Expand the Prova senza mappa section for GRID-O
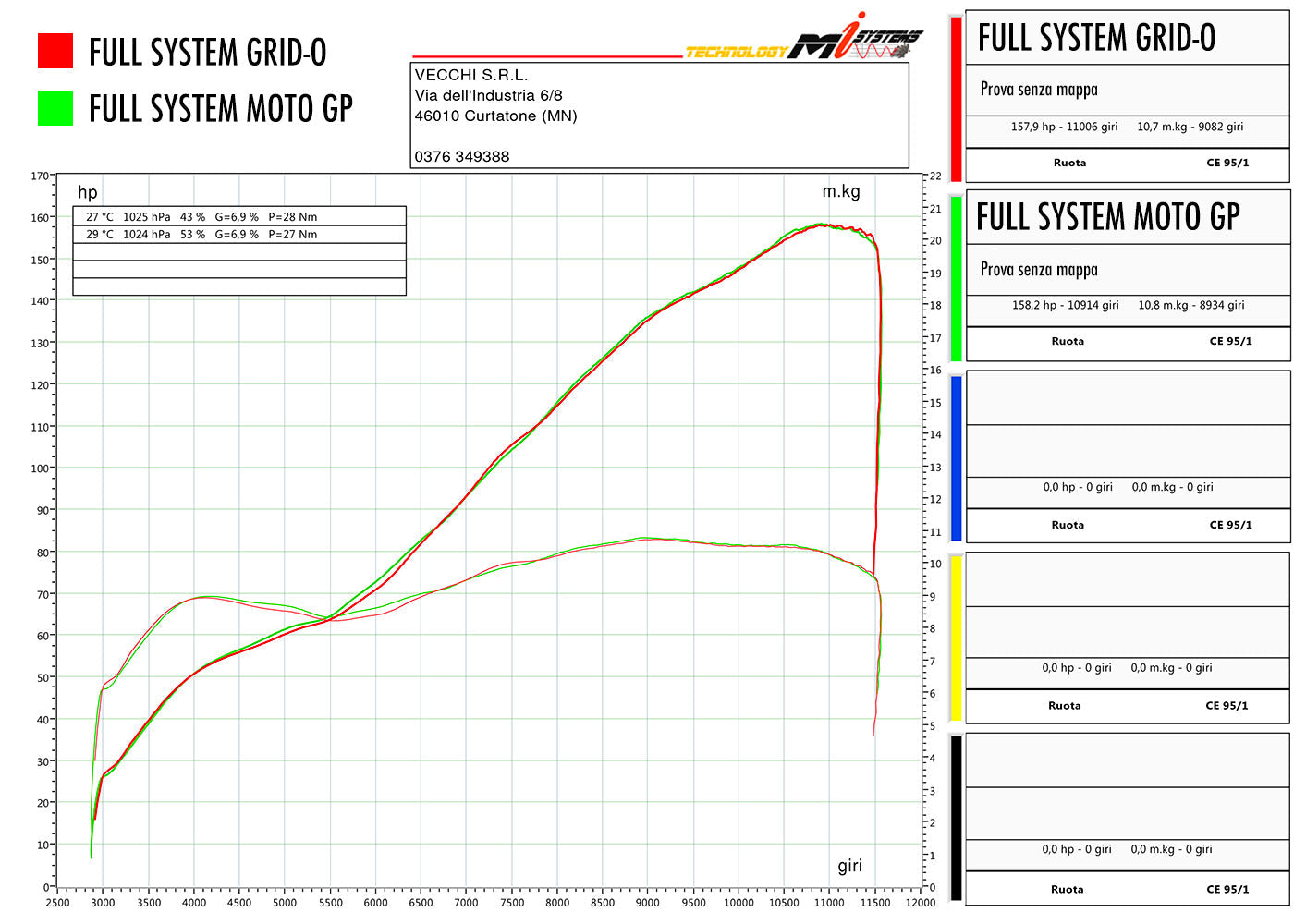The width and height of the screenshot is (1294, 924). click(1039, 90)
